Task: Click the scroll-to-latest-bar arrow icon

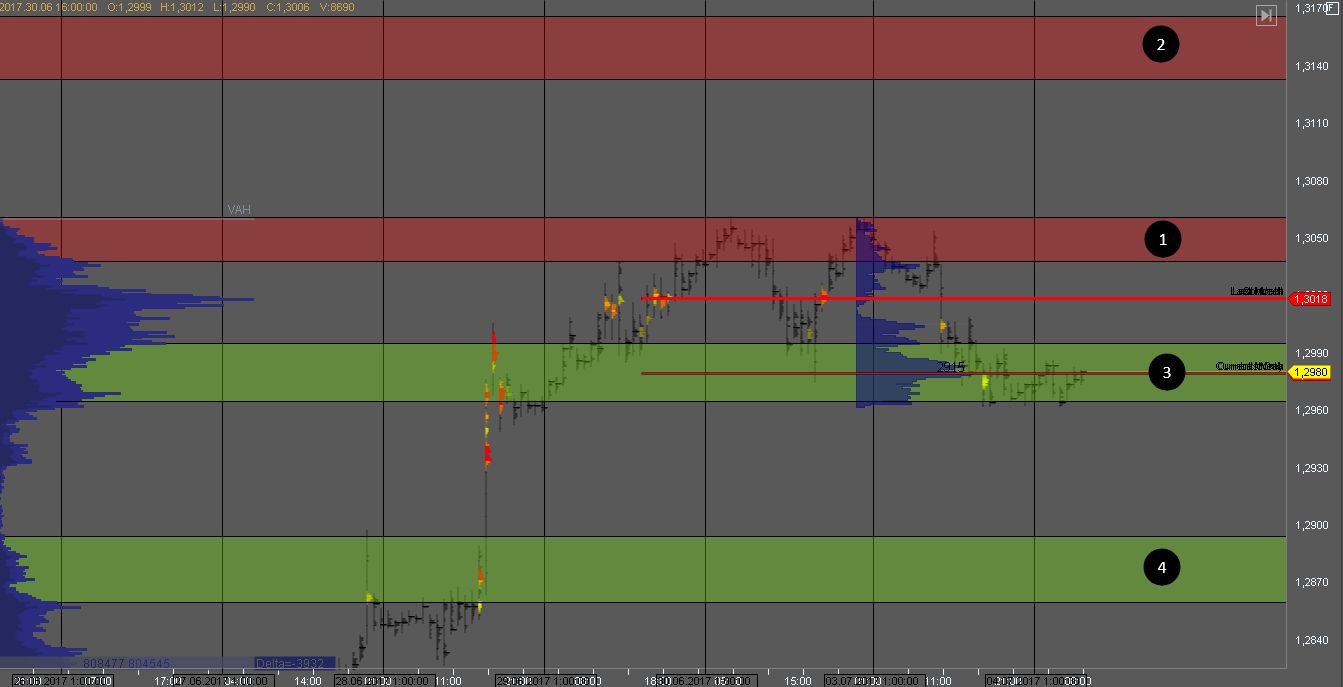Action: (x=1266, y=15)
